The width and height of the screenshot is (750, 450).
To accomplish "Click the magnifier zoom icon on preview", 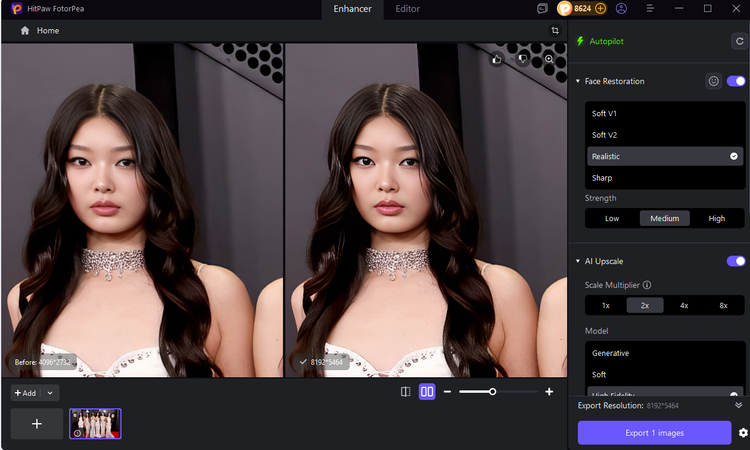I will click(549, 59).
